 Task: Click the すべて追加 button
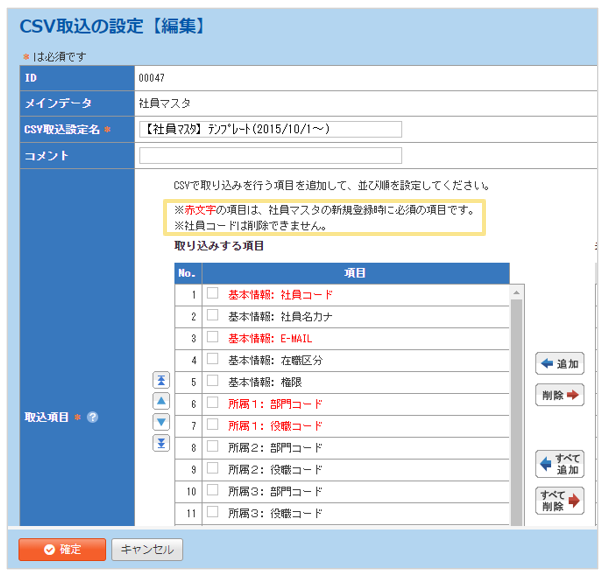[x=559, y=464]
